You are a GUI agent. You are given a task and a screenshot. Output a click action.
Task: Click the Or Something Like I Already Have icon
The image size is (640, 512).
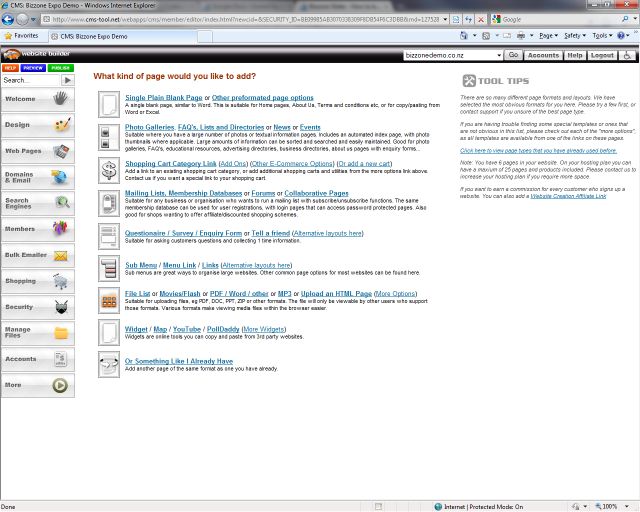tap(109, 366)
